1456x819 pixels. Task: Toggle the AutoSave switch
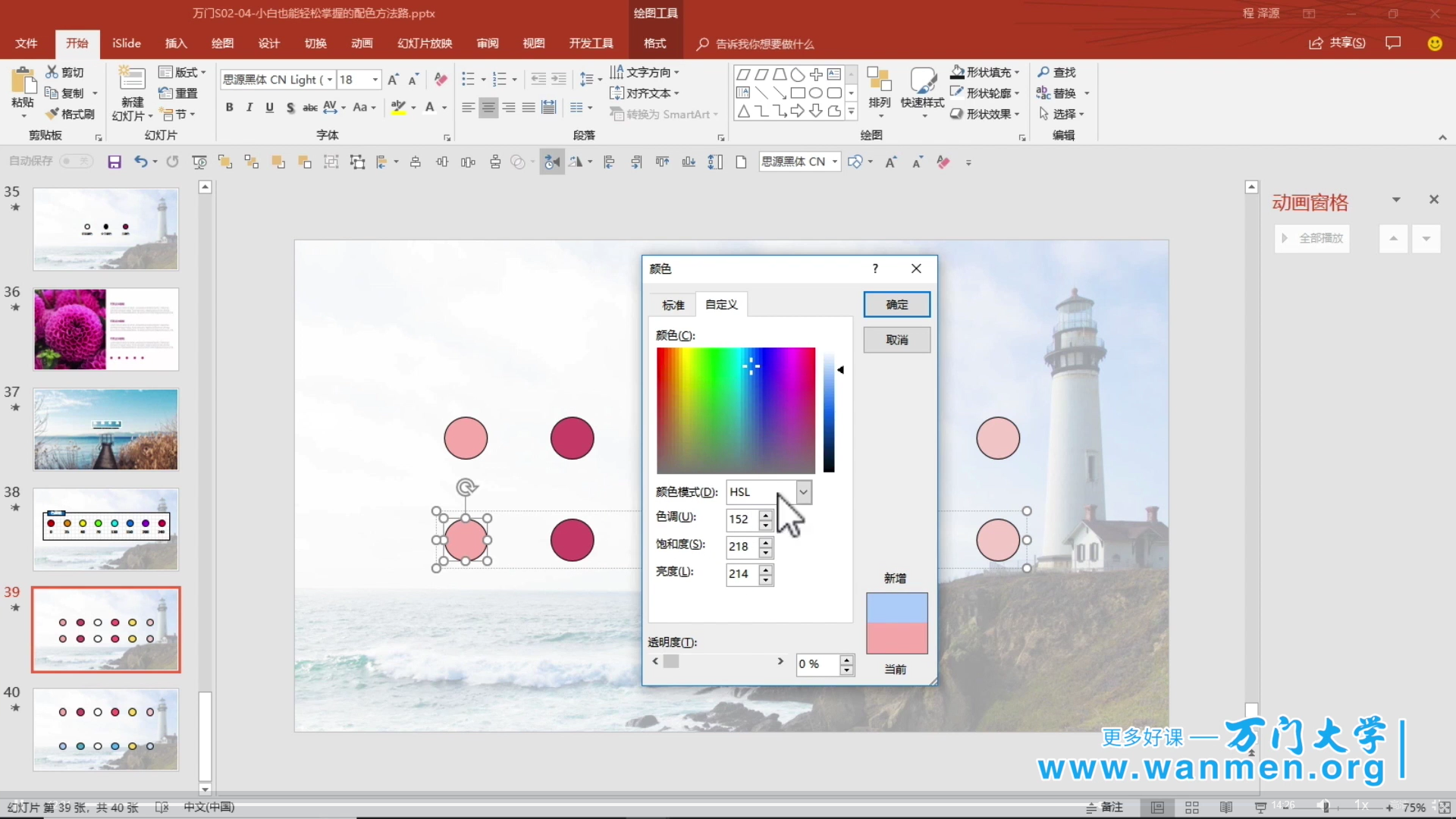point(76,161)
